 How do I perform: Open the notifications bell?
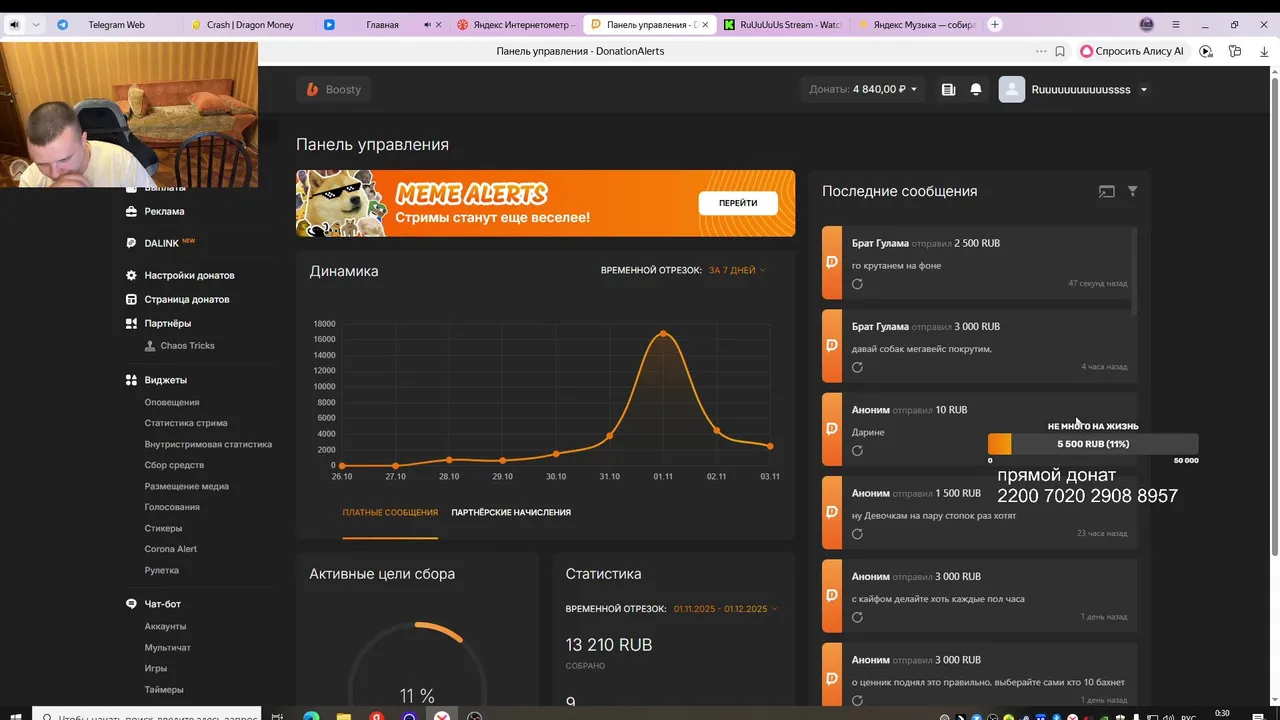pos(976,89)
